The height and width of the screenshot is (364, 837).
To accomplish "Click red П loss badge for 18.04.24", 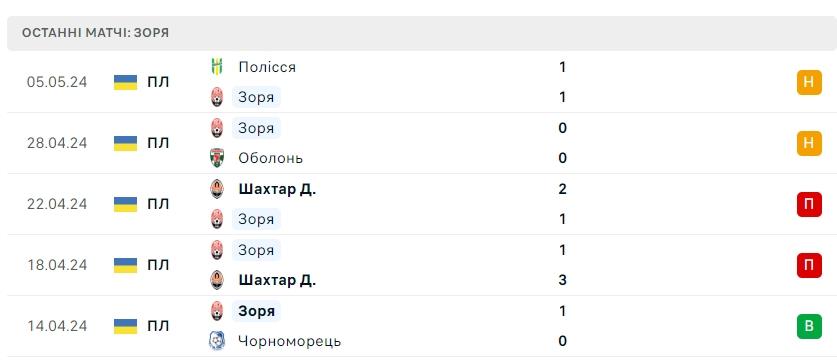I will click(x=809, y=265).
